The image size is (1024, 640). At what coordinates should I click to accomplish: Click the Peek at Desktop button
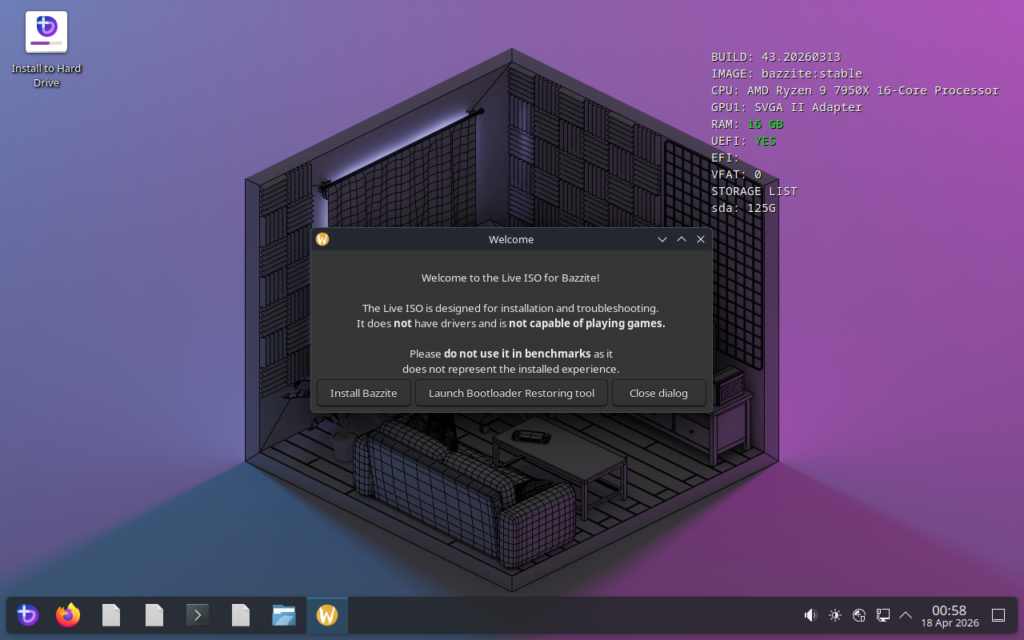coord(998,615)
